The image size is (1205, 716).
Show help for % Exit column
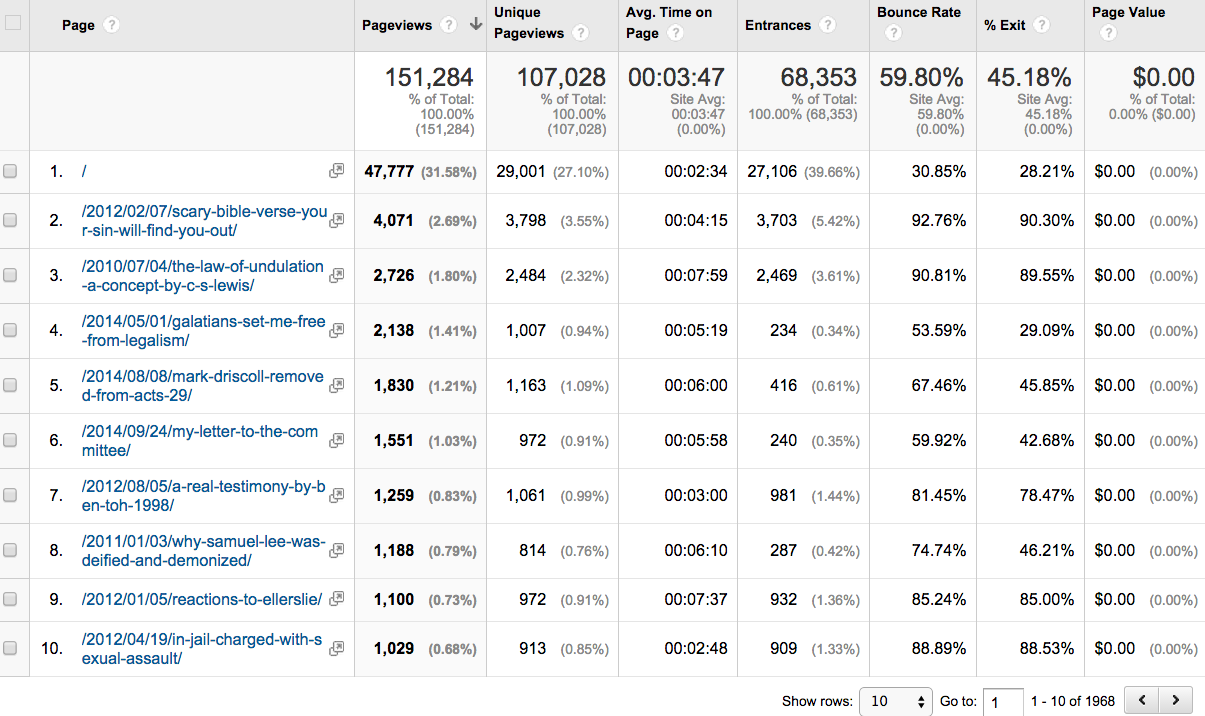click(x=1042, y=25)
